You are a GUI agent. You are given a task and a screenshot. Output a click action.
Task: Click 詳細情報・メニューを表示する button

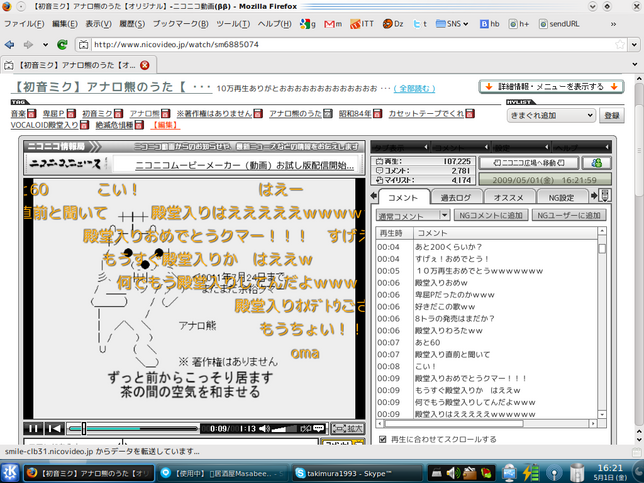(x=552, y=87)
